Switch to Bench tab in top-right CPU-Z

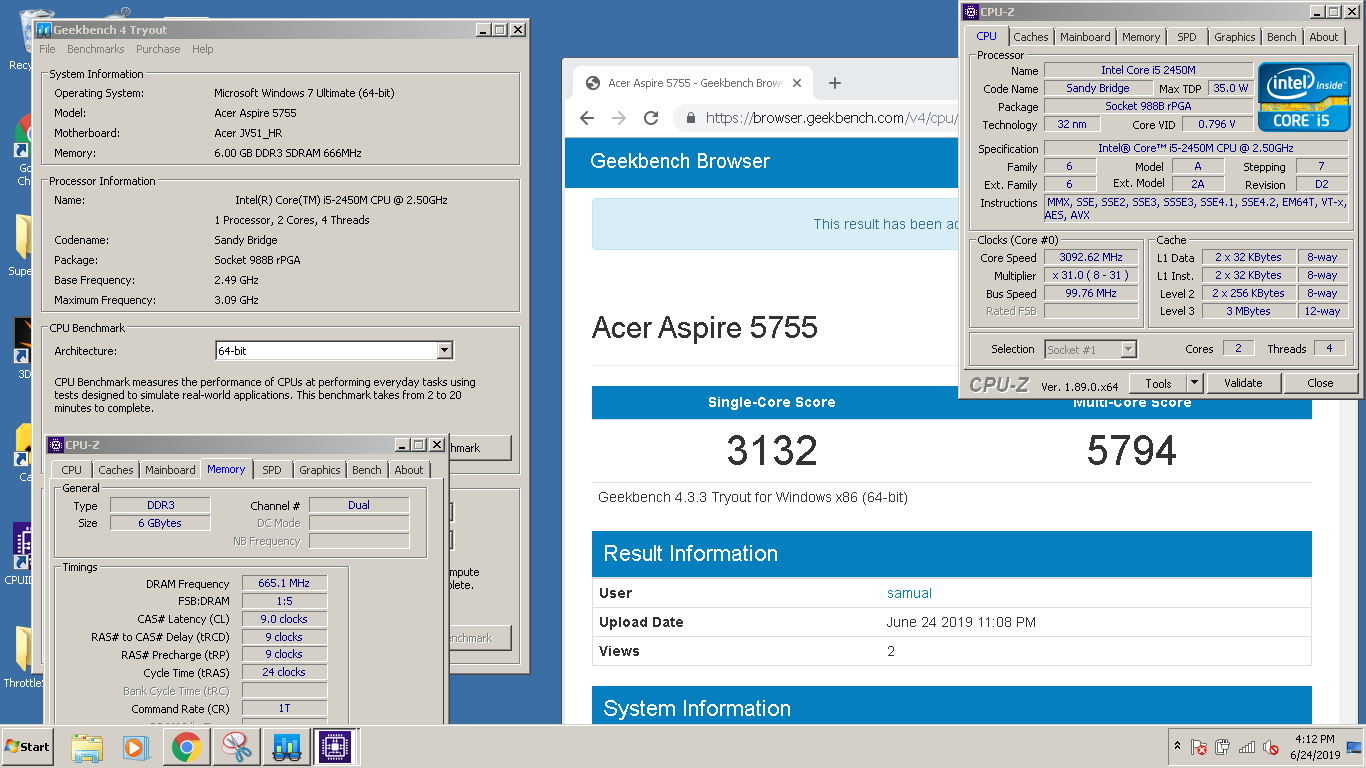pos(1281,37)
